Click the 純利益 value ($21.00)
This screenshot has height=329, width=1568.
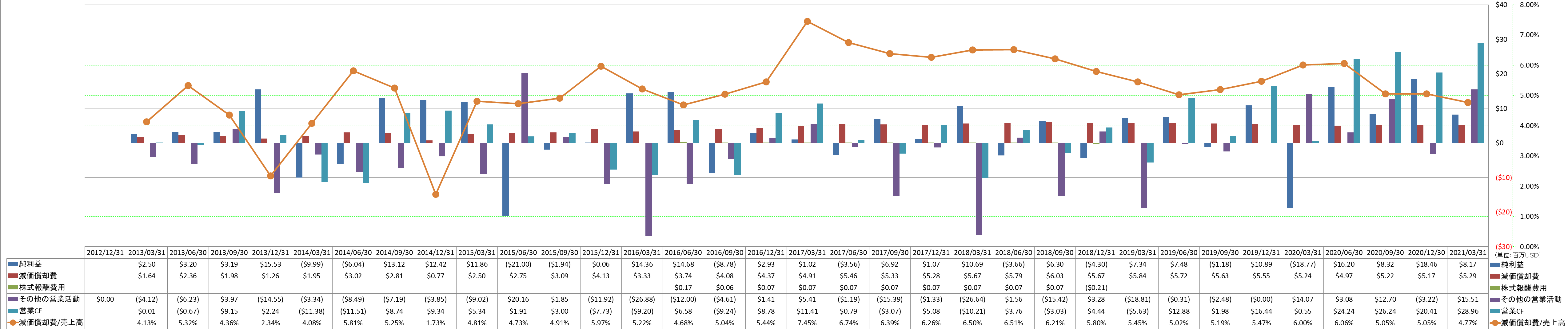pyautogui.click(x=518, y=264)
